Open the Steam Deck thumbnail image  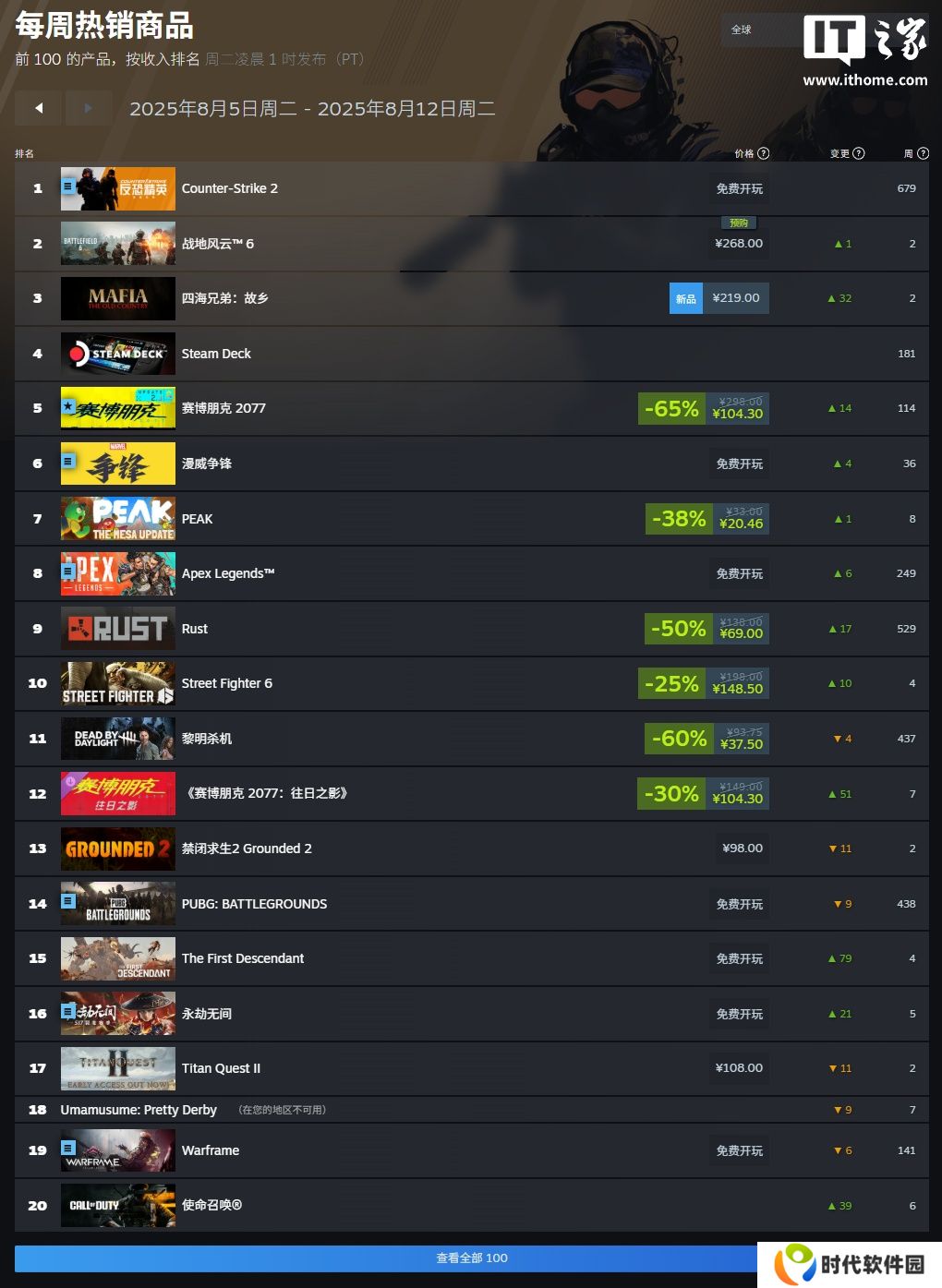tap(118, 354)
